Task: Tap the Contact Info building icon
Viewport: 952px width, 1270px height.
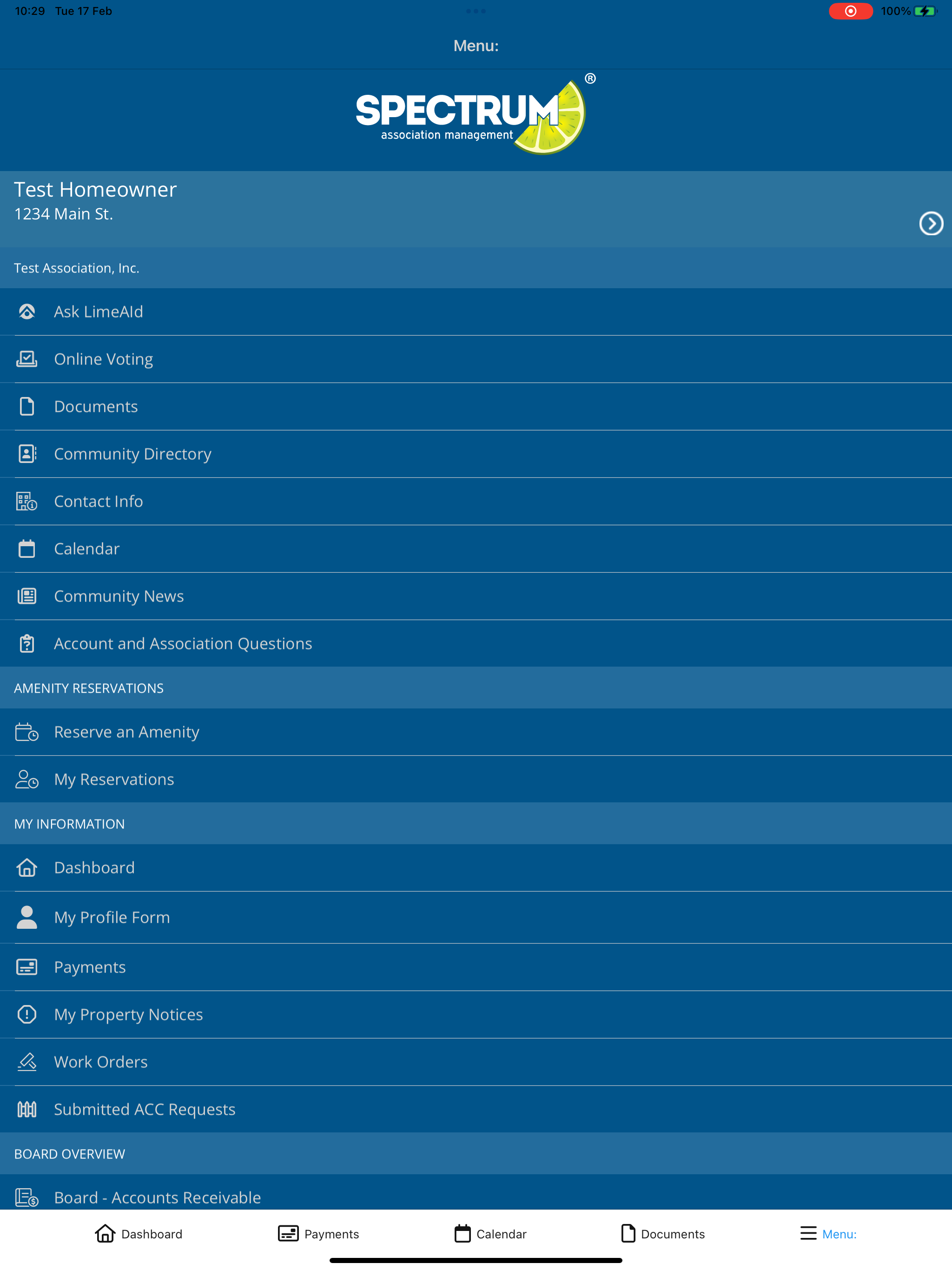Action: (27, 502)
